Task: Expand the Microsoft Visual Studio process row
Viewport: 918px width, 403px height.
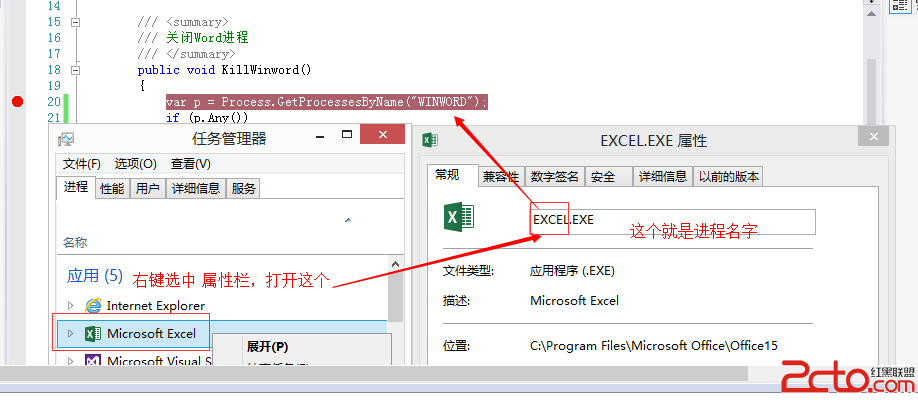Action: point(71,361)
